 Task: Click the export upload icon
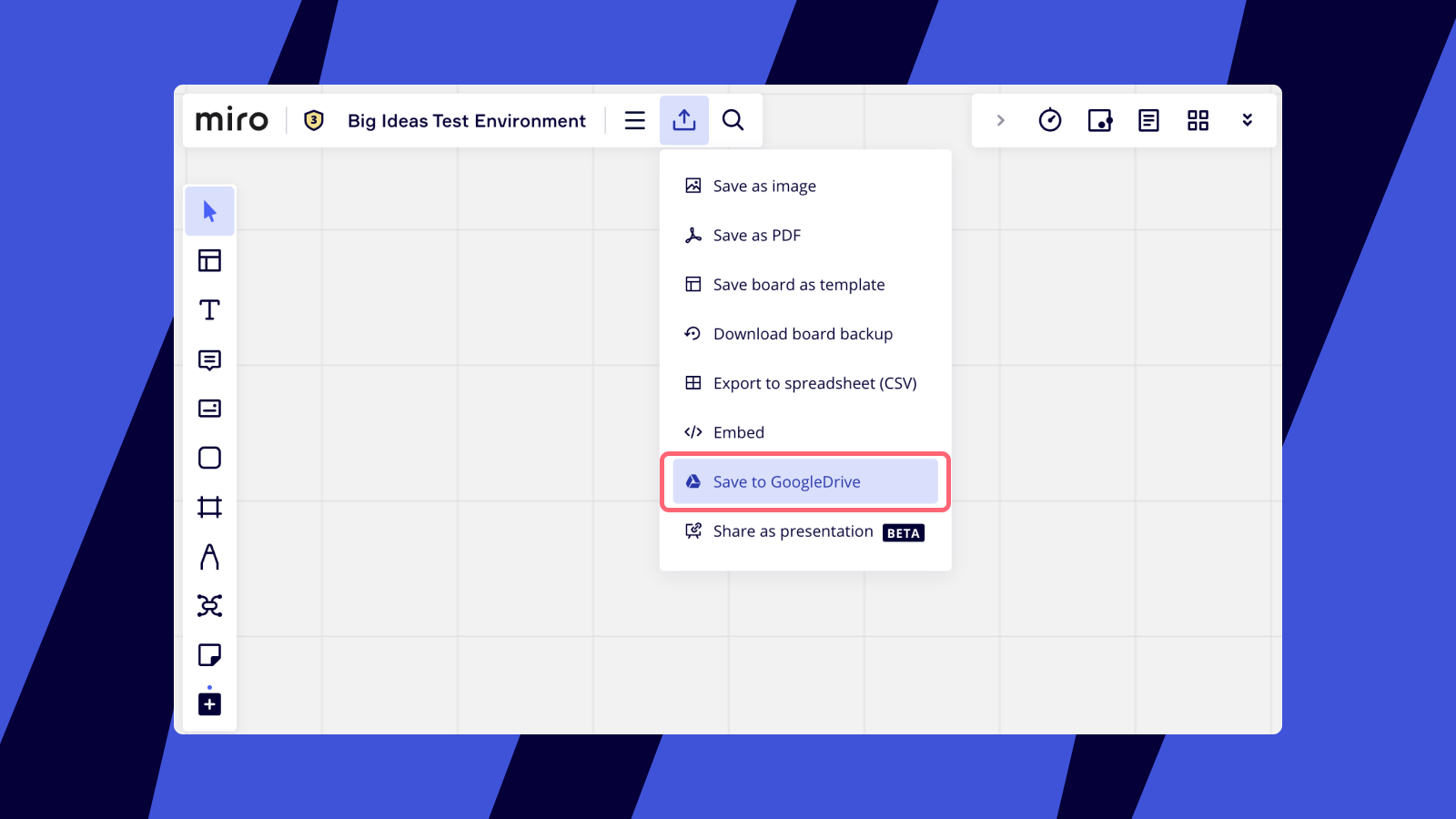click(x=684, y=120)
